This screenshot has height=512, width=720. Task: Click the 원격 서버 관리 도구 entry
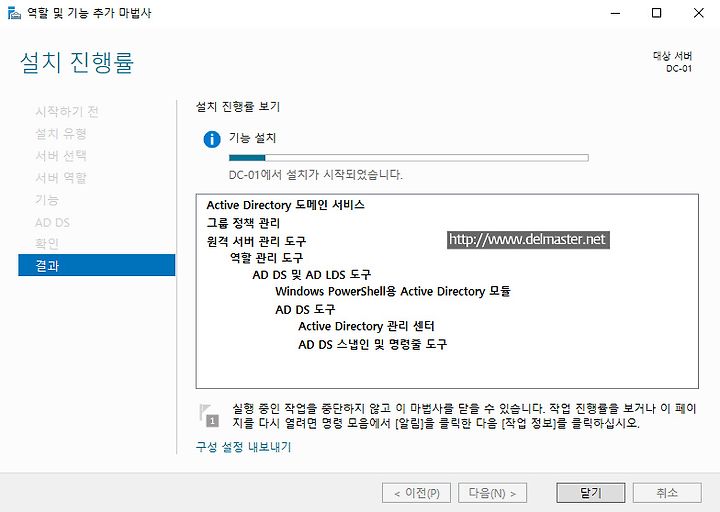256,241
